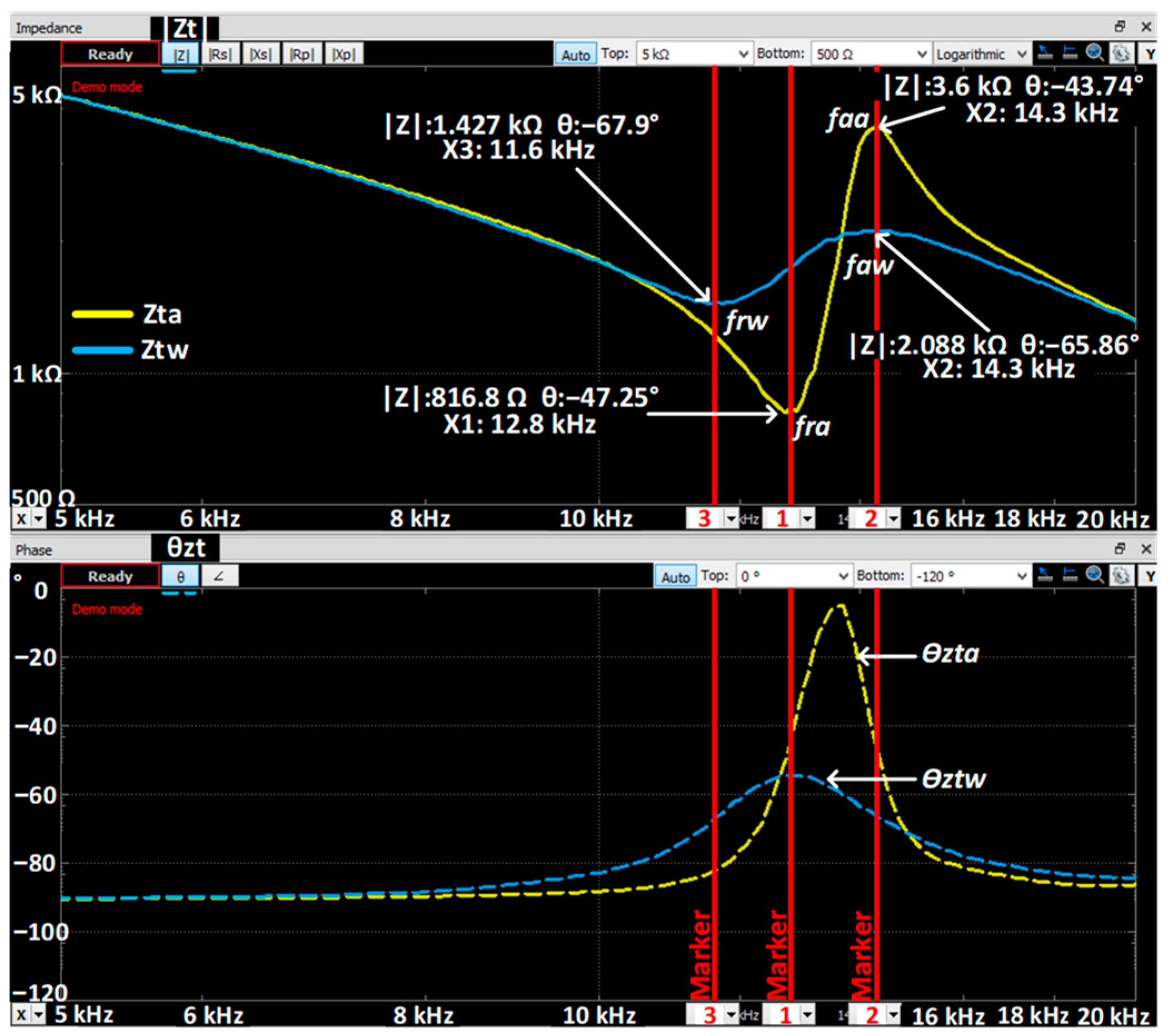
Task: Click the cursor marker icon in Impedance toolbar
Action: pyautogui.click(x=1045, y=54)
